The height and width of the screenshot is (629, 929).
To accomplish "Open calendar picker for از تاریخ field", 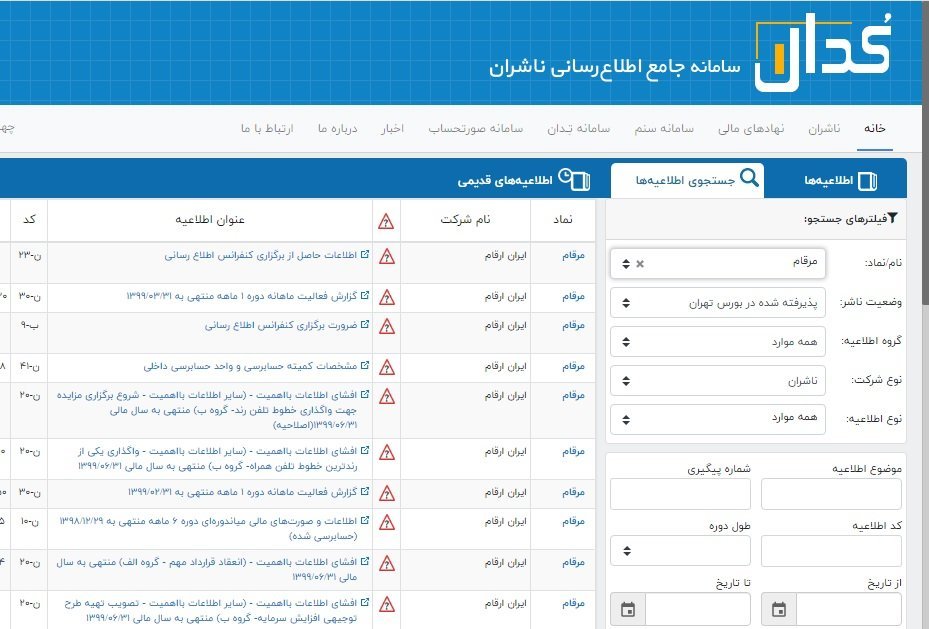I will (x=779, y=609).
